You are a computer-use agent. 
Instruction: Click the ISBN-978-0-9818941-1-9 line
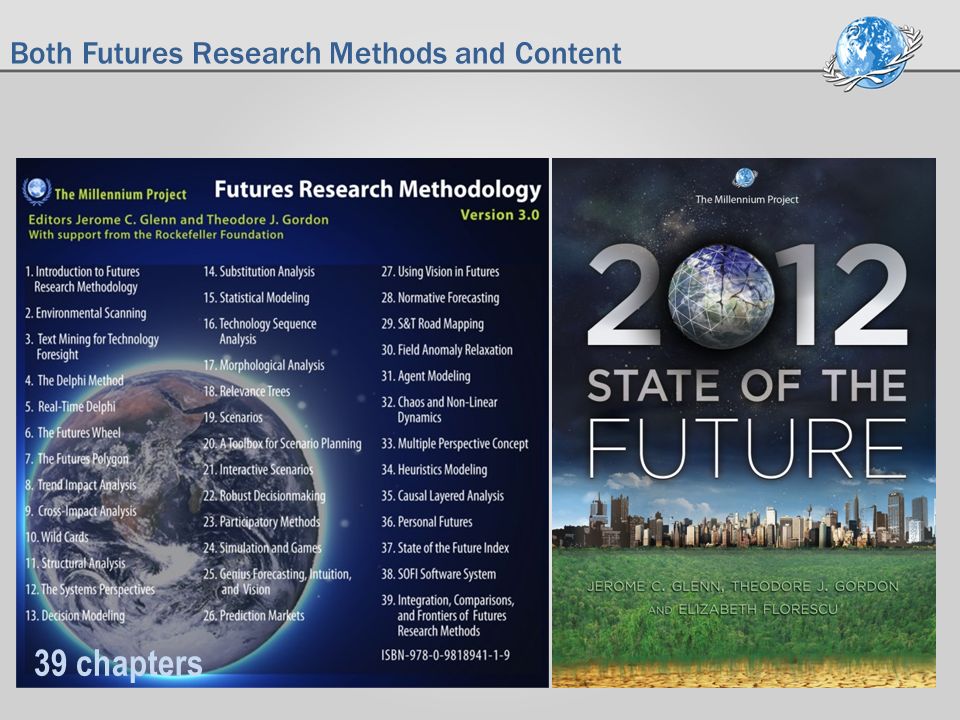(445, 655)
